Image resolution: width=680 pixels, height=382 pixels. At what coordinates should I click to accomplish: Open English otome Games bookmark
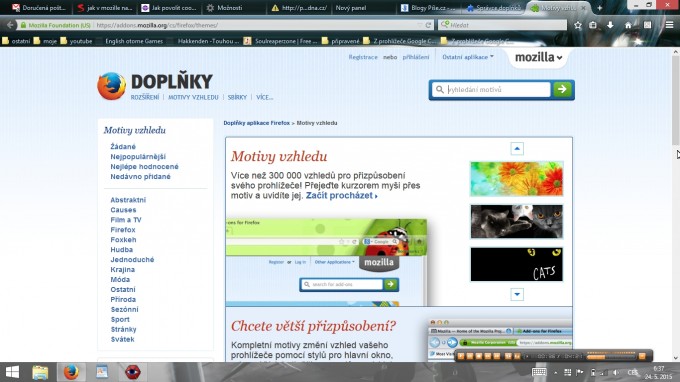point(134,41)
